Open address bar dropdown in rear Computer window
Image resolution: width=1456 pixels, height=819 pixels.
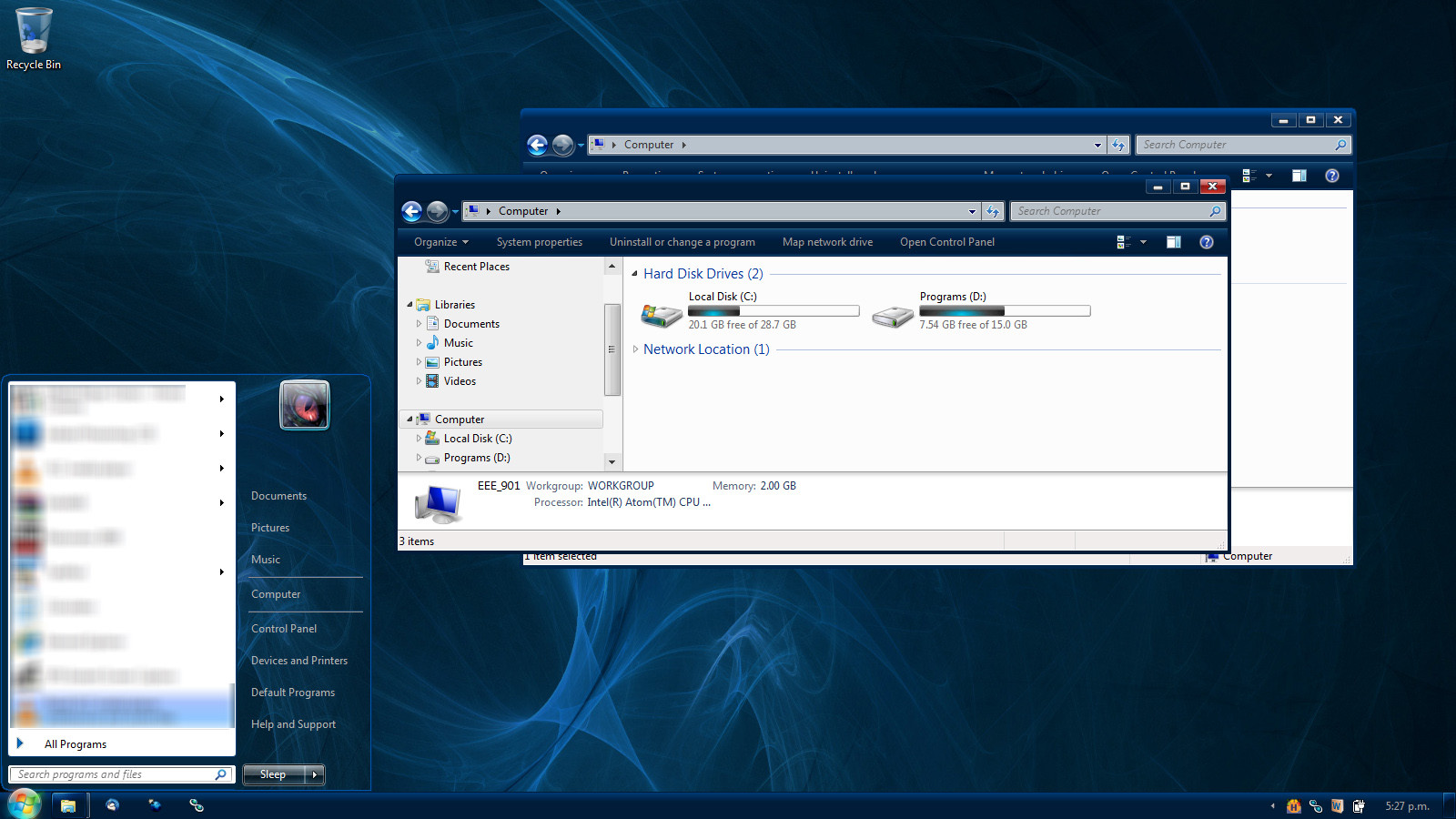1097,145
